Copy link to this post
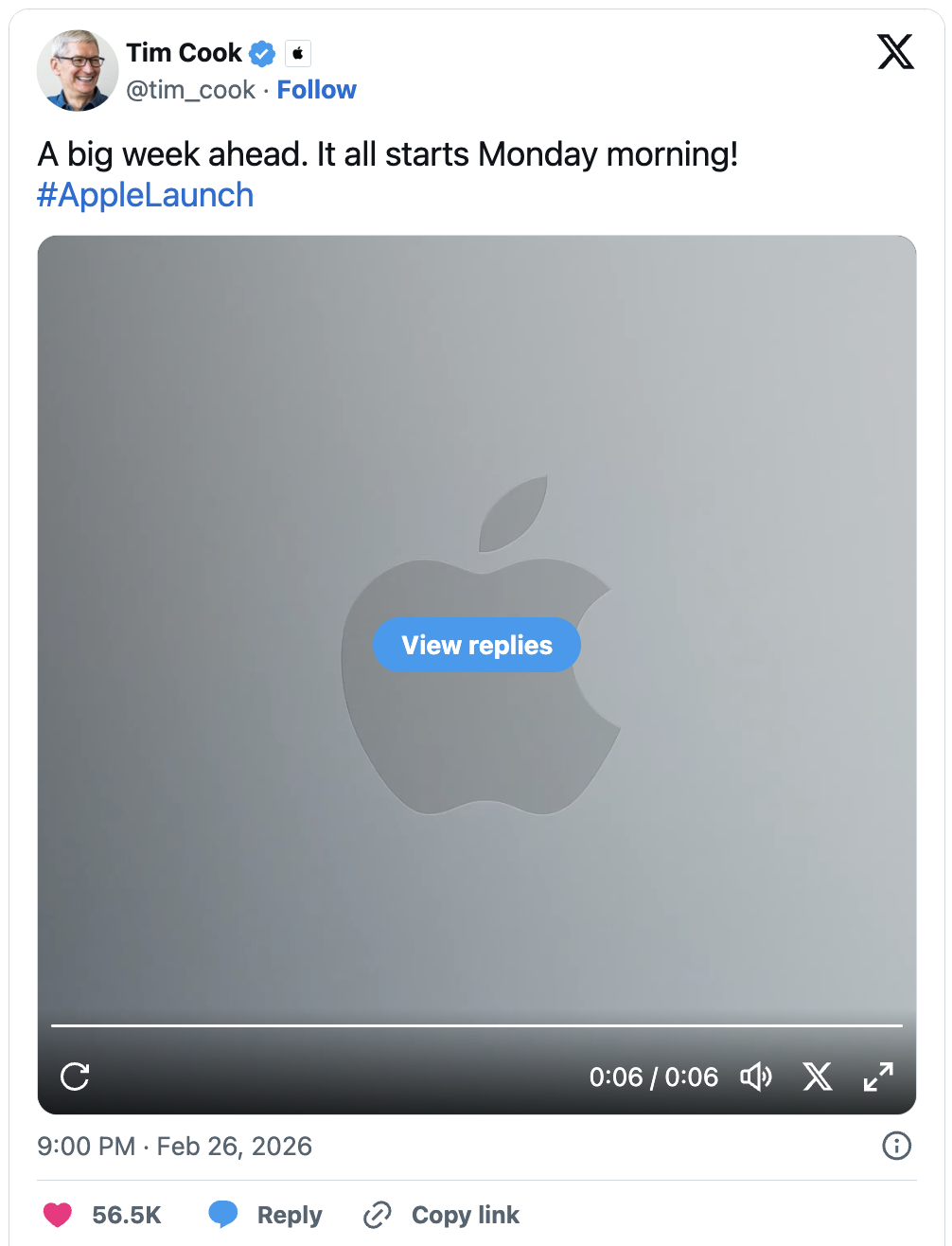 tap(442, 1215)
